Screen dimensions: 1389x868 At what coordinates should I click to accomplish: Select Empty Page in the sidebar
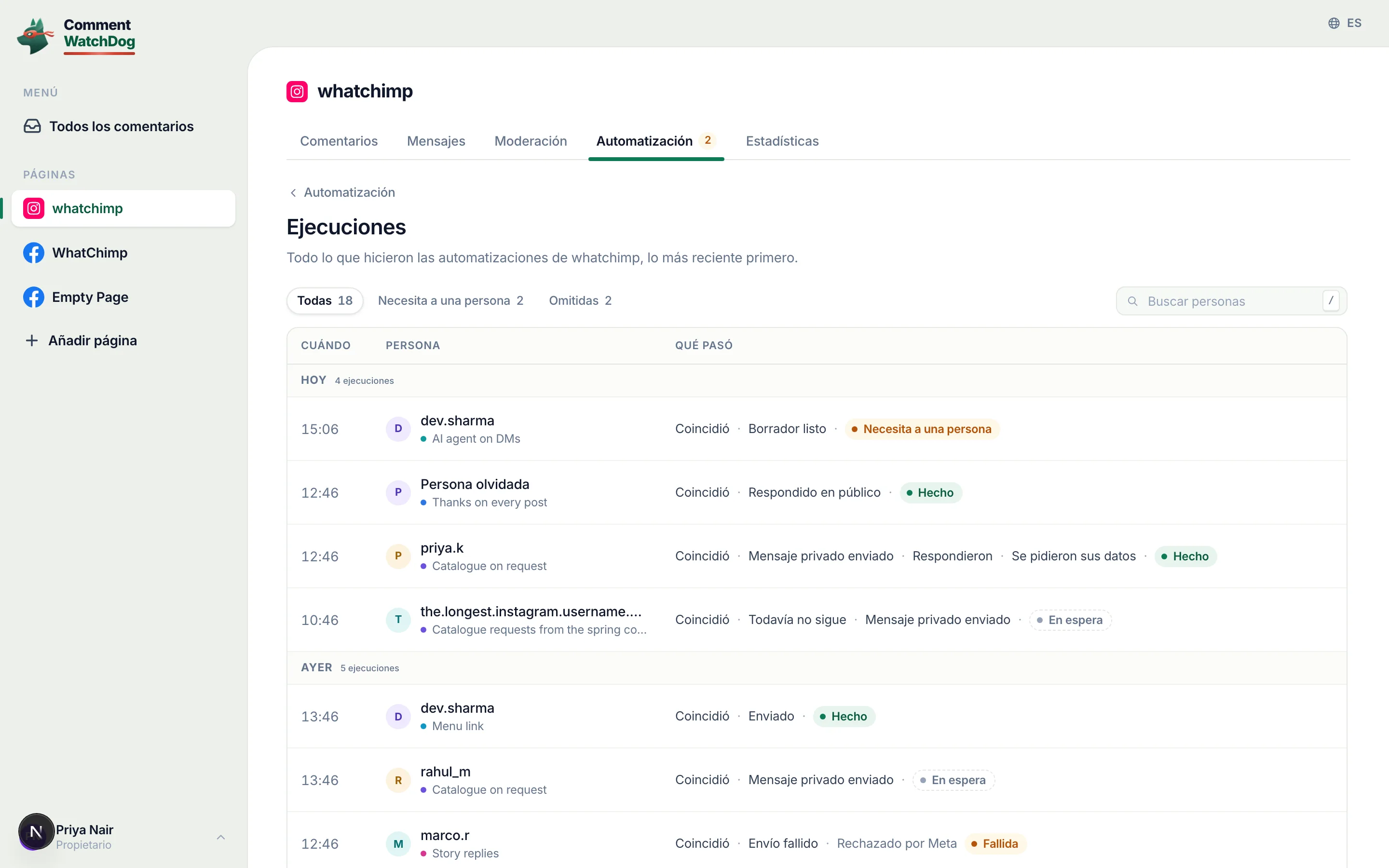click(x=123, y=297)
